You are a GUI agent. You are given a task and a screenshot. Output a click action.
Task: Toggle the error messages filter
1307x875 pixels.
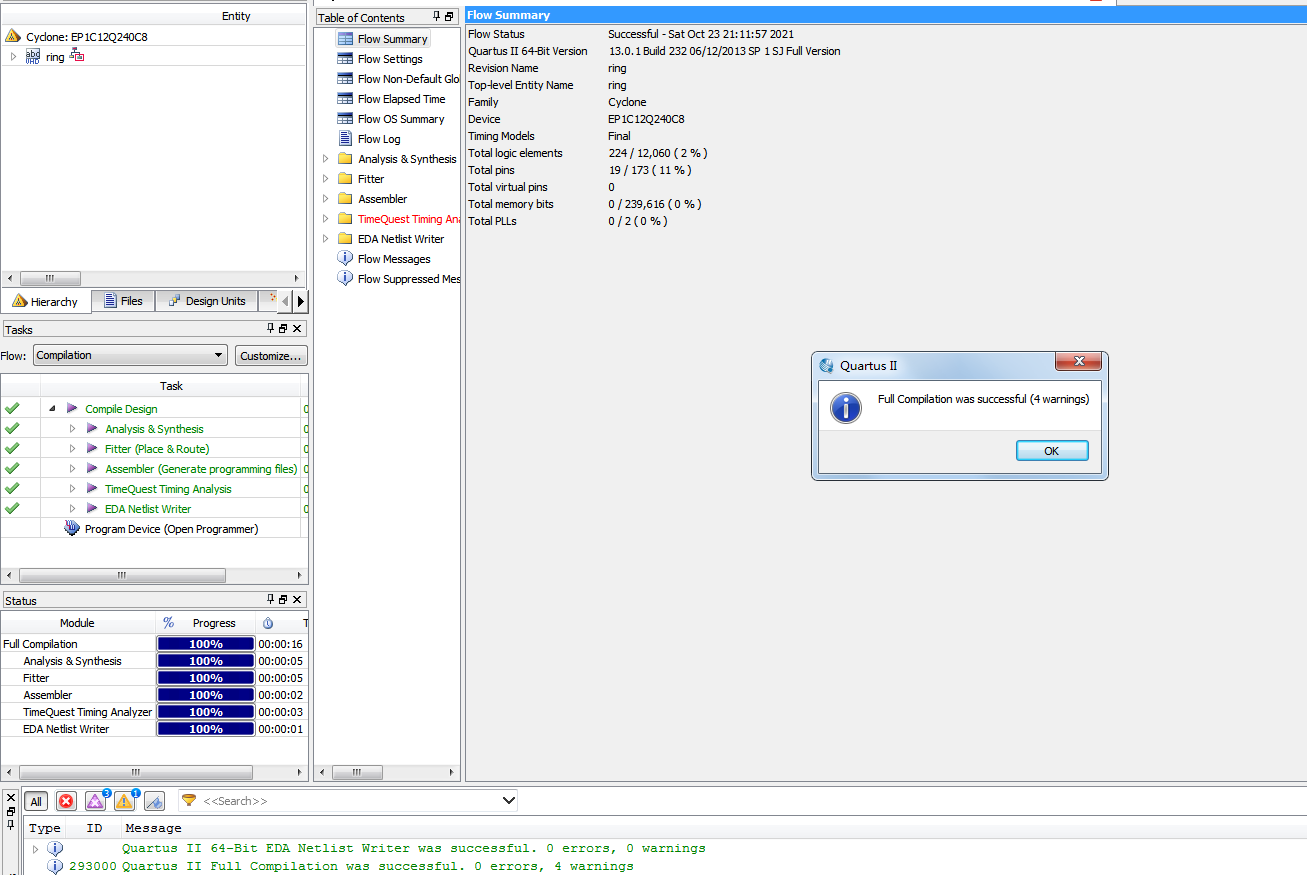pos(66,801)
